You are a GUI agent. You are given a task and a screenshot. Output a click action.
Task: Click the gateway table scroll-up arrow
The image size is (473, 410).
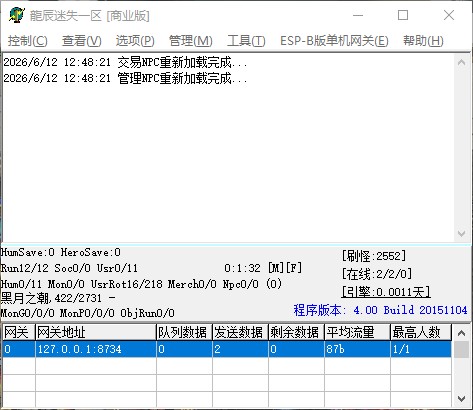(x=462, y=333)
